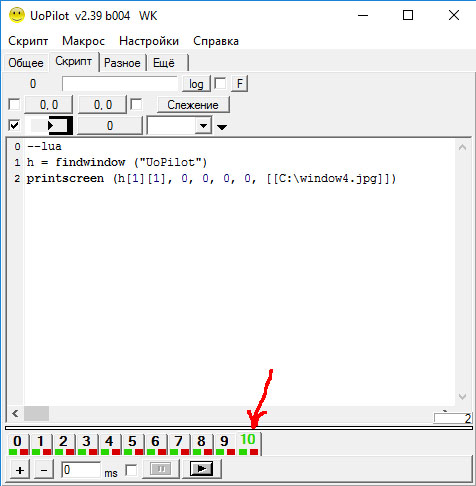
Task: Switch to the Разное tab
Action: pos(122,63)
